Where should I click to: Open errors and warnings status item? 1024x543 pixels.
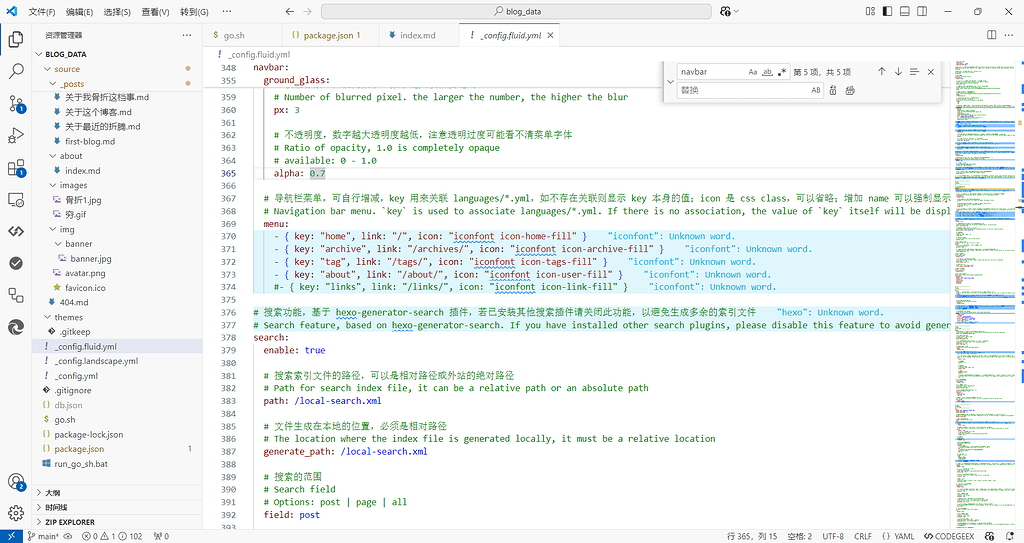[x=112, y=536]
